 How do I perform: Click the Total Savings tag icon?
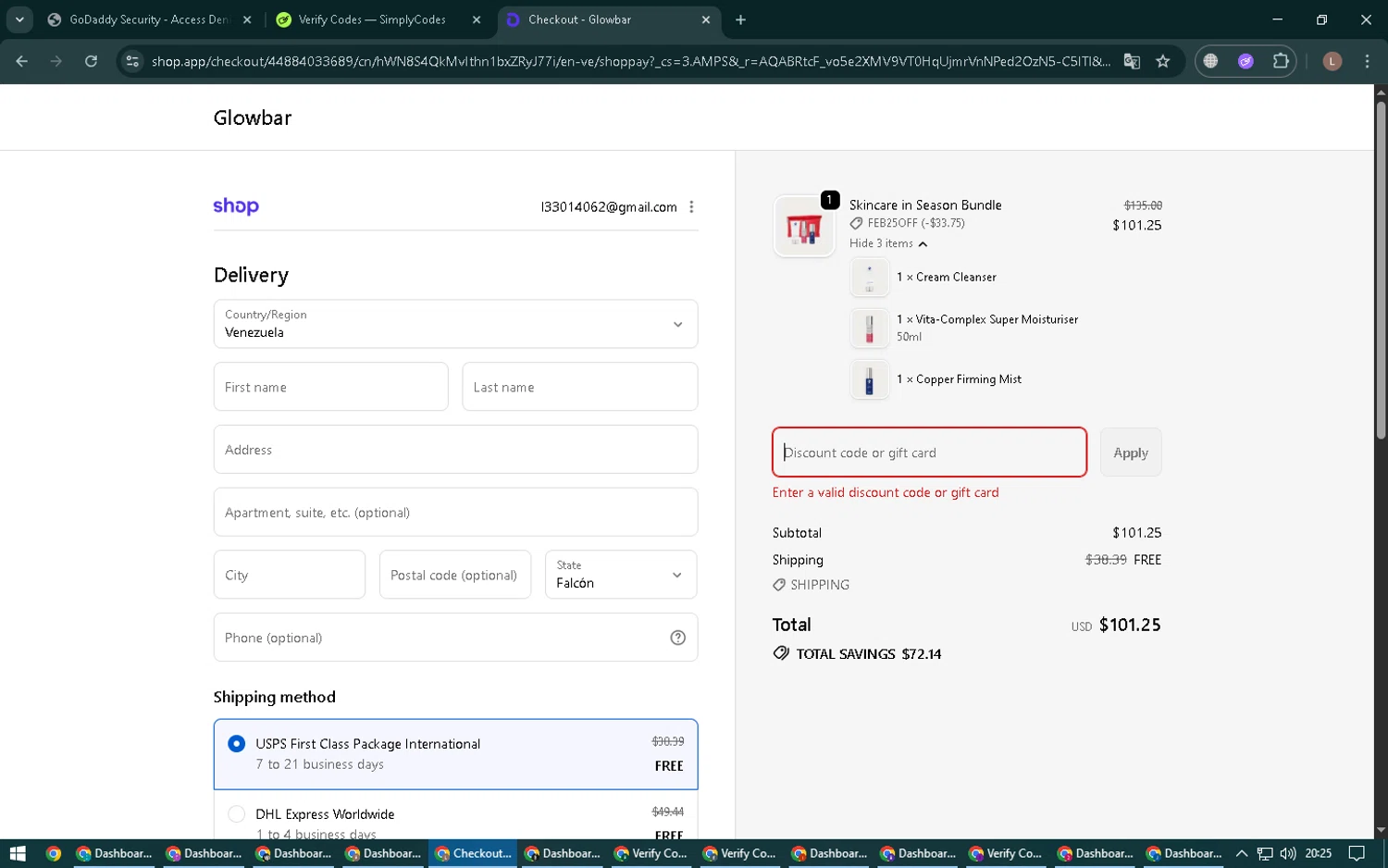(x=781, y=653)
